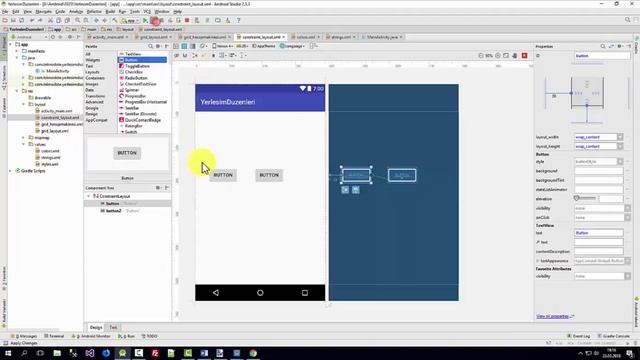The image size is (640, 360).
Task: Click the Component Tree settings gear icon
Action: point(158,188)
